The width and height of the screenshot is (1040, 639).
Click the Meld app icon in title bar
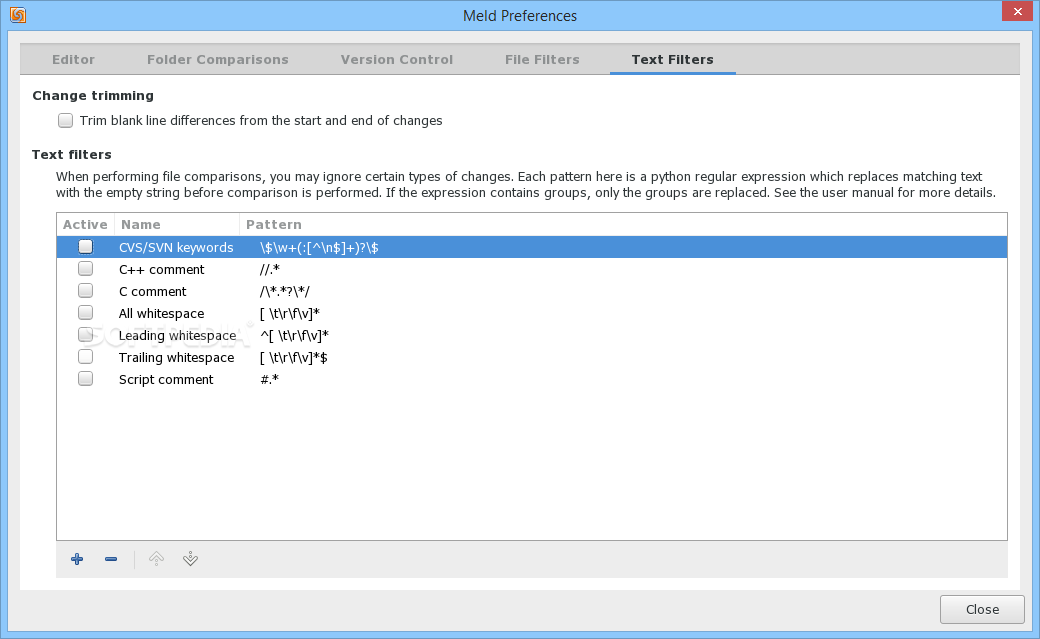coord(19,15)
